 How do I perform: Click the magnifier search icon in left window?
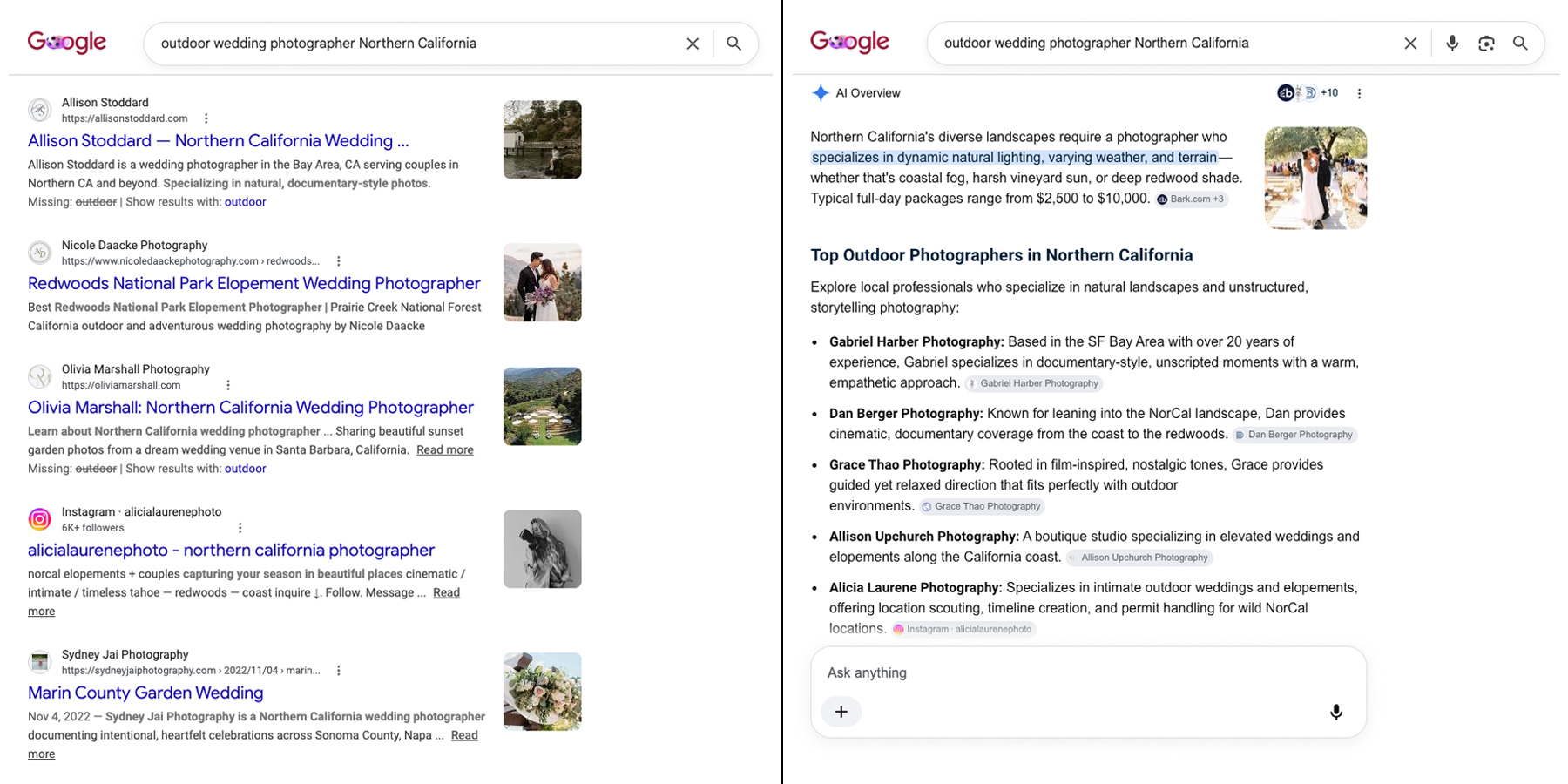734,44
